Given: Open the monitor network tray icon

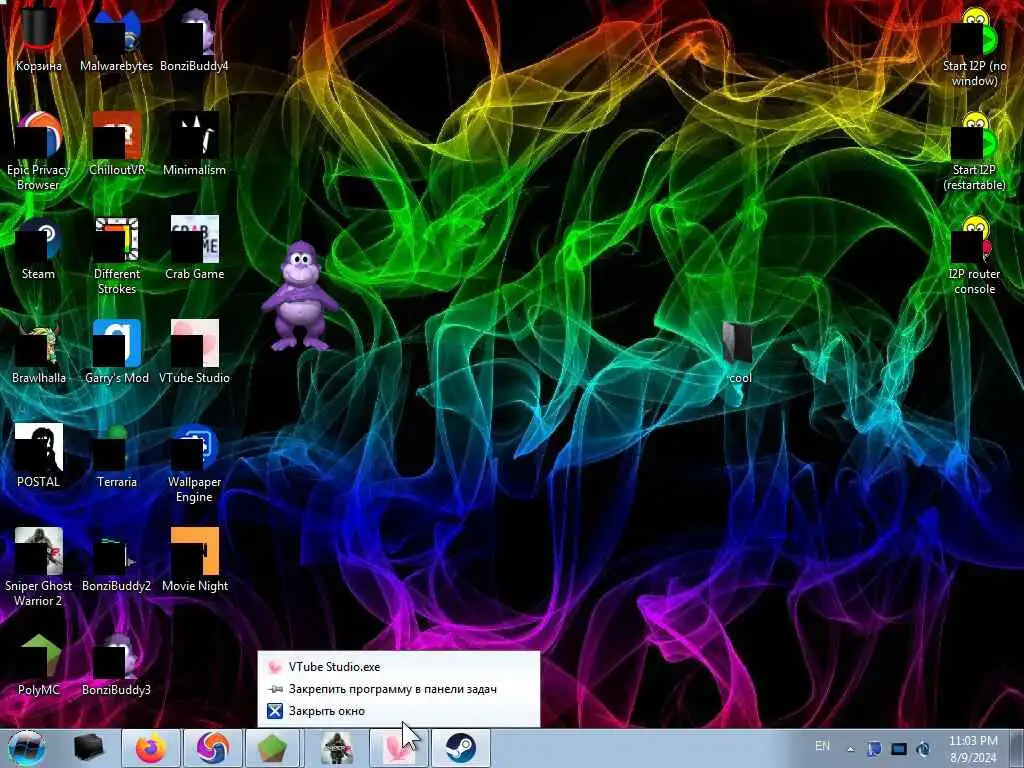Looking at the screenshot, I should pyautogui.click(x=899, y=749).
